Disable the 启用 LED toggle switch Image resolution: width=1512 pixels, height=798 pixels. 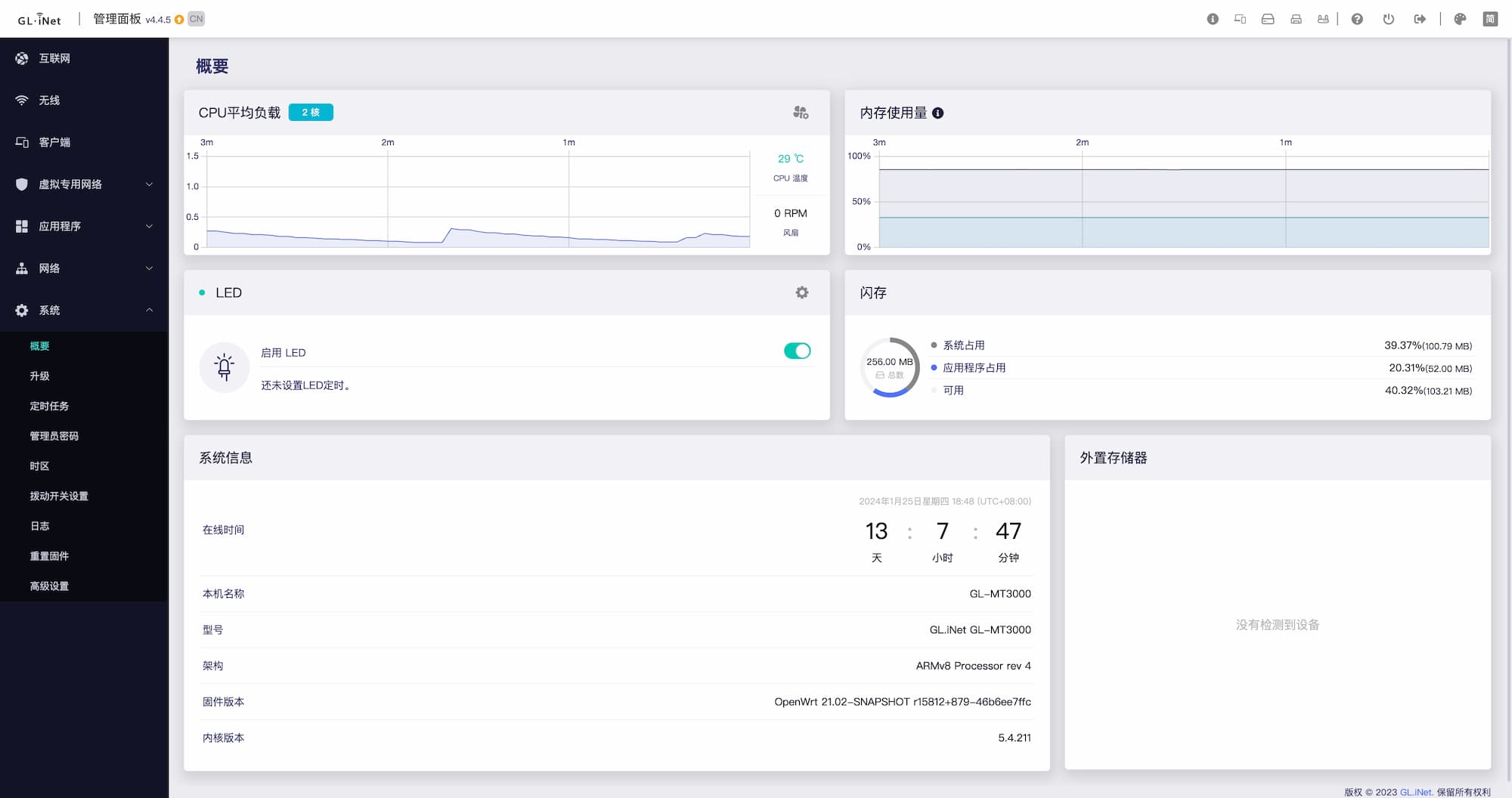pos(797,351)
